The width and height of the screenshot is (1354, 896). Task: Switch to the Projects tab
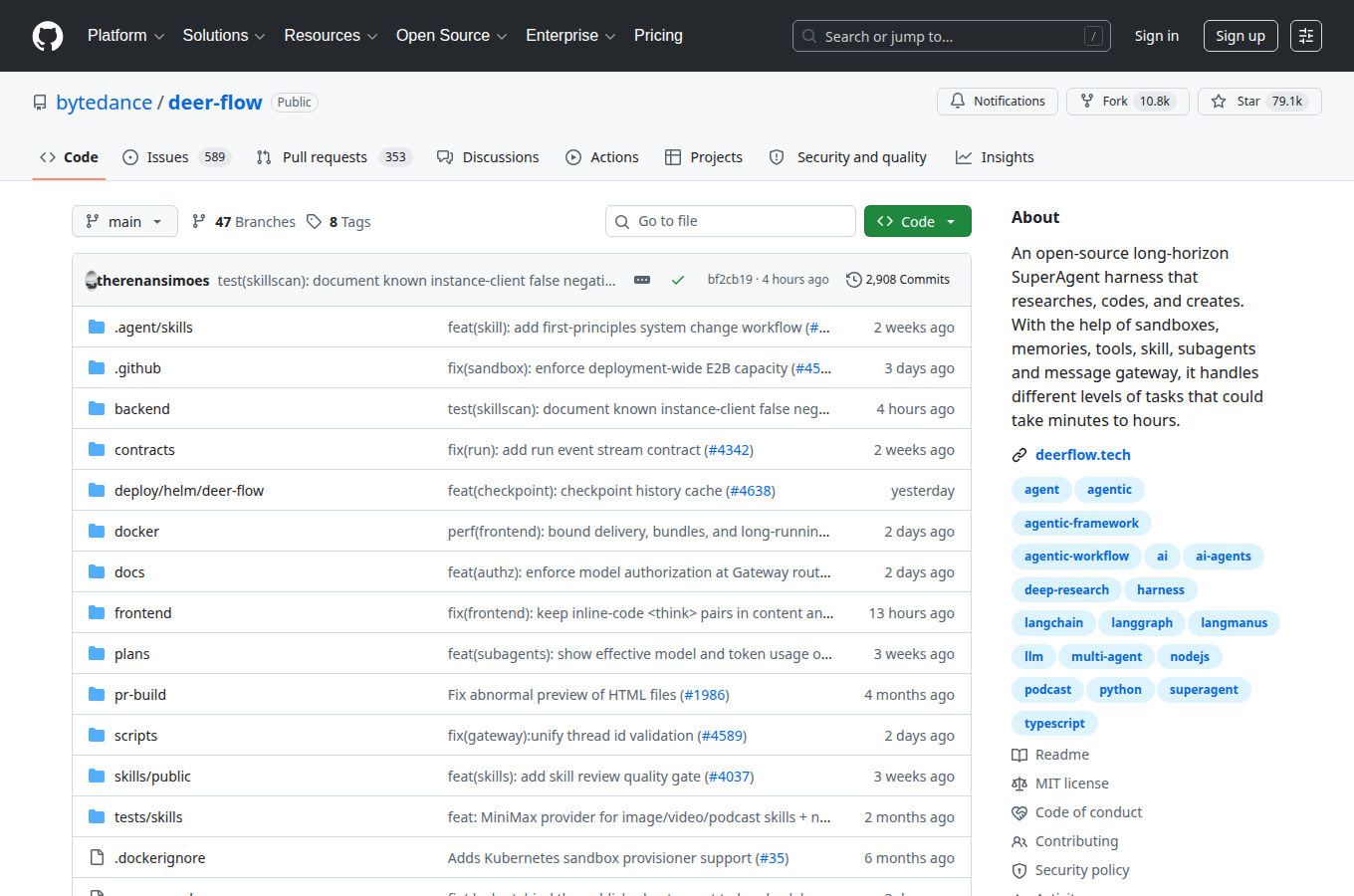[704, 157]
